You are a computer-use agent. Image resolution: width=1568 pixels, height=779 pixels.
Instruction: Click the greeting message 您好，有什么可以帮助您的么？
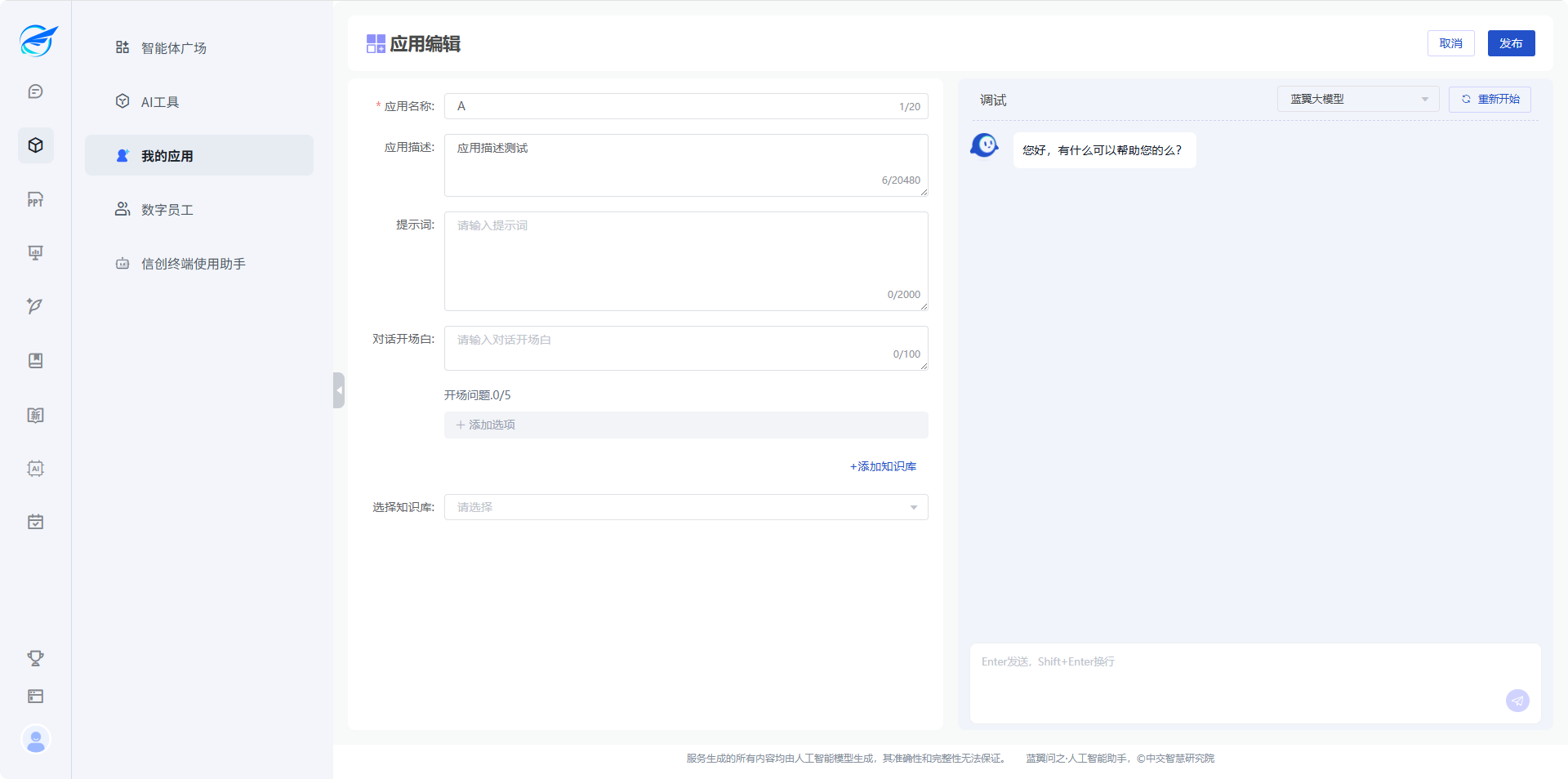[x=1104, y=150]
